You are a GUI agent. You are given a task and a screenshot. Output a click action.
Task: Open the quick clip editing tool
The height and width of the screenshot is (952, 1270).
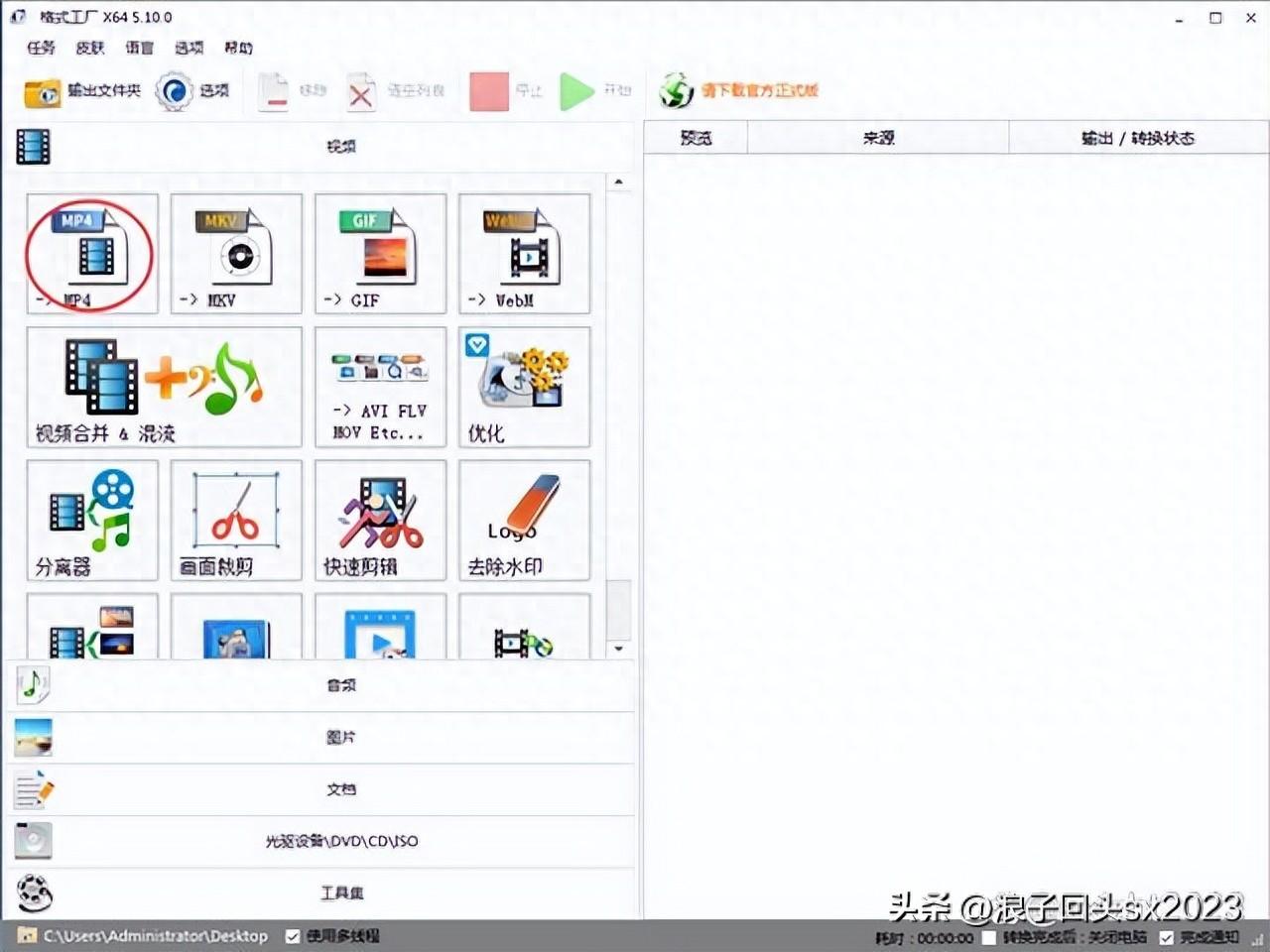point(380,520)
